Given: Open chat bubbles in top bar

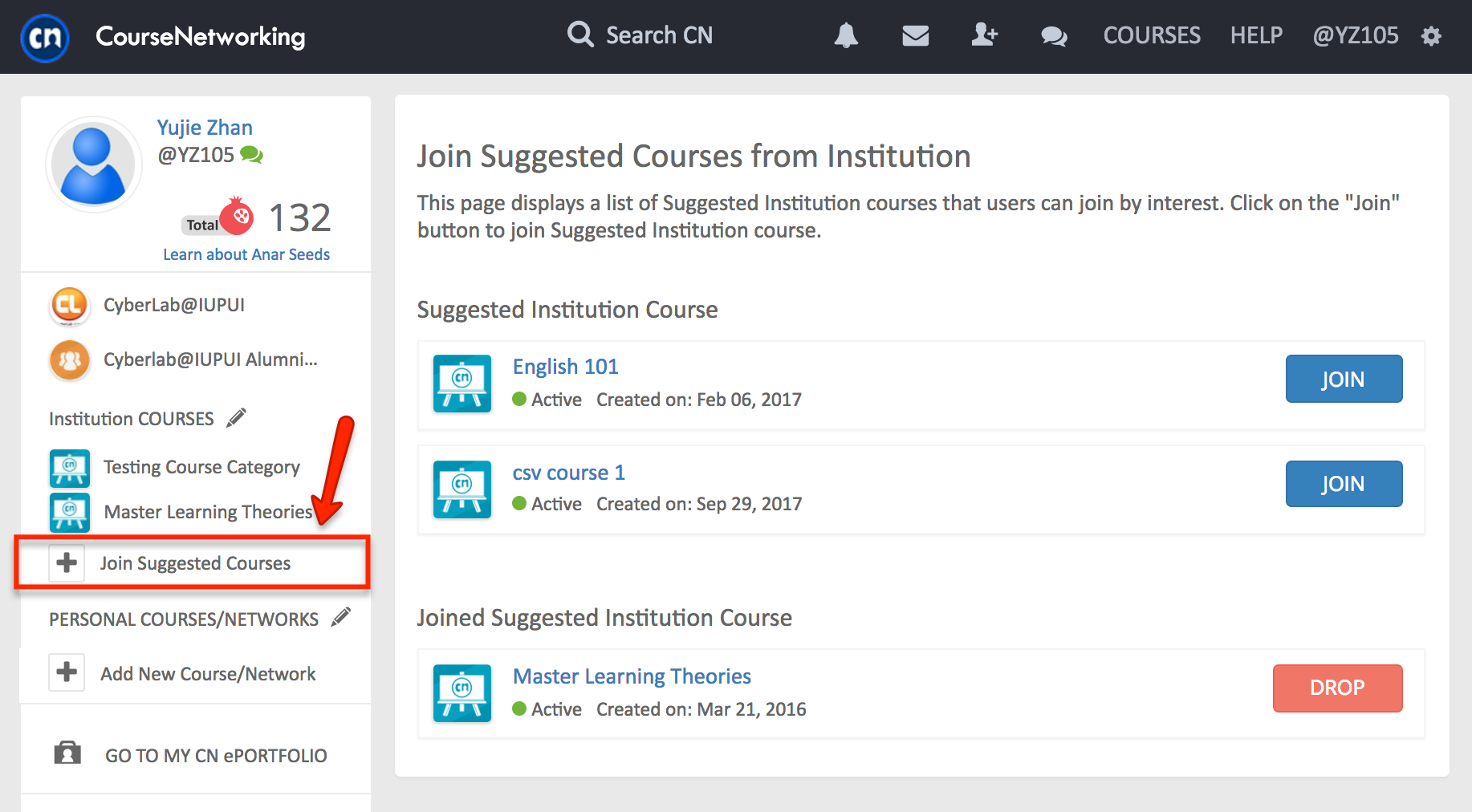Looking at the screenshot, I should click(1054, 36).
